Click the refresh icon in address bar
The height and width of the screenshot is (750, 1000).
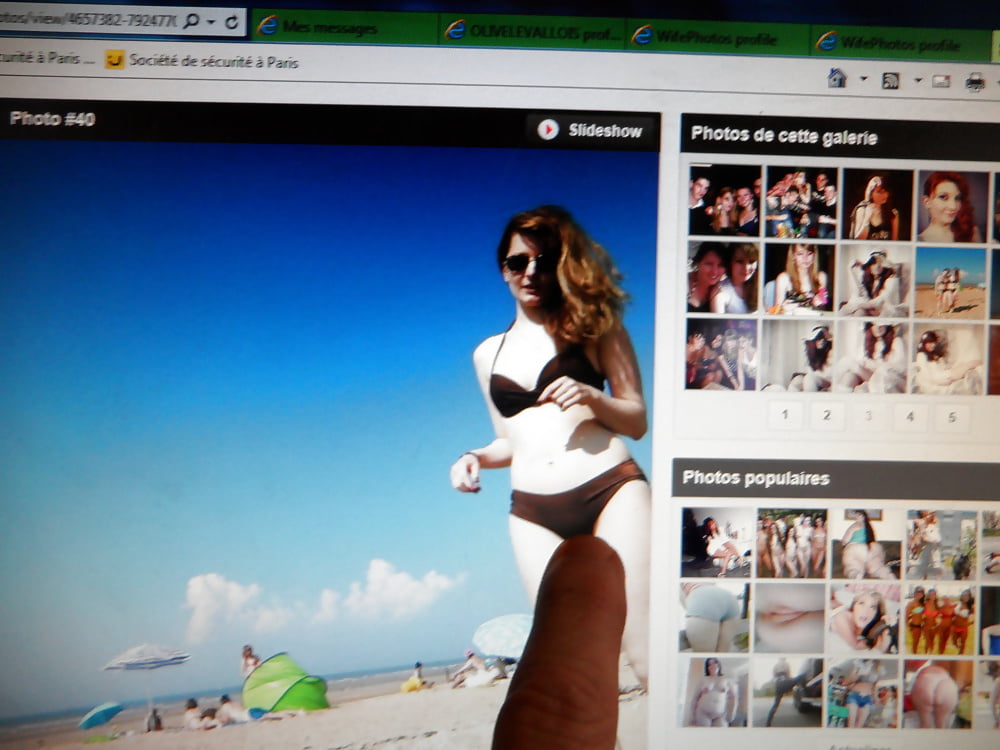[232, 21]
